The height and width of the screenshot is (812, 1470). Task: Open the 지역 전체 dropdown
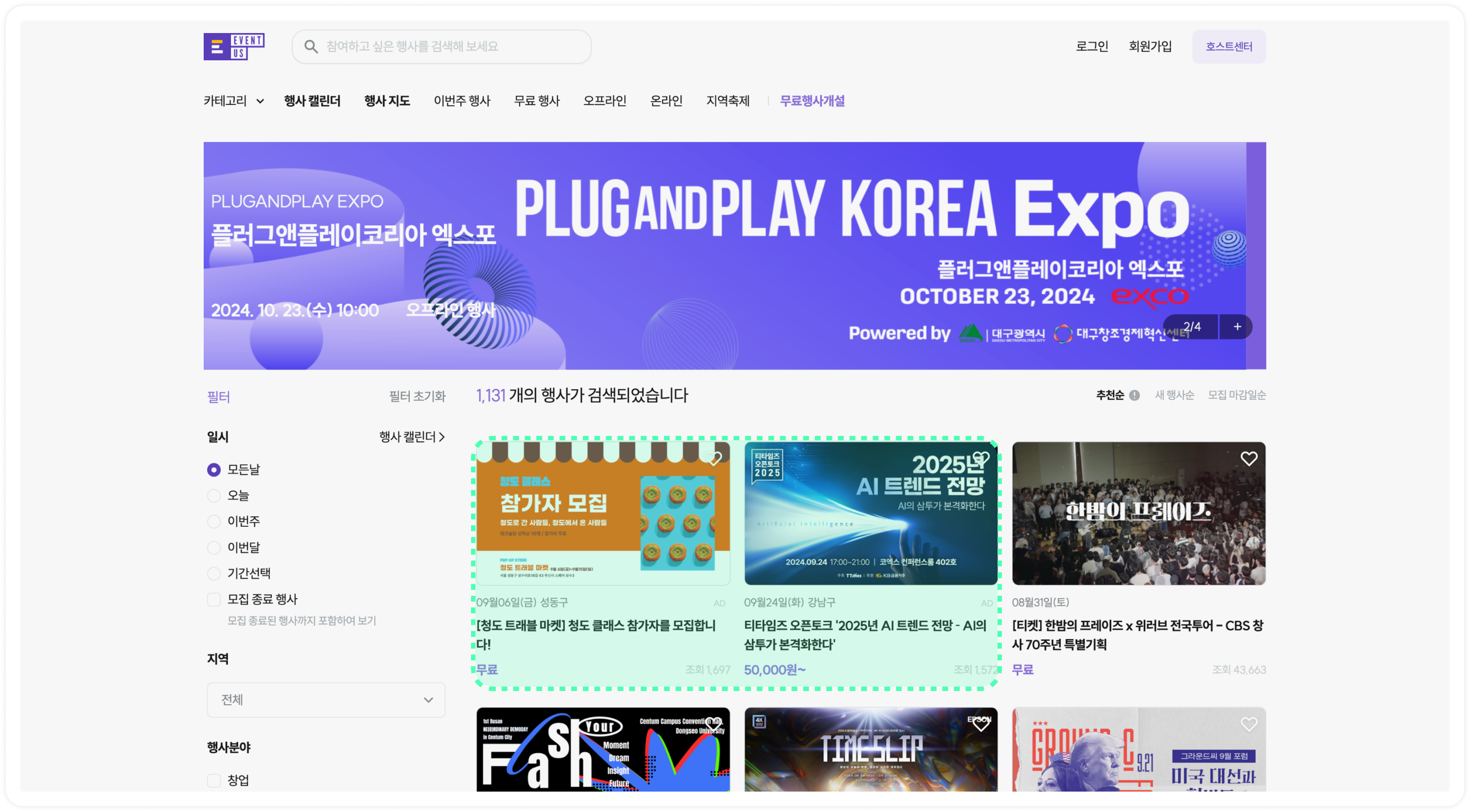coord(326,700)
